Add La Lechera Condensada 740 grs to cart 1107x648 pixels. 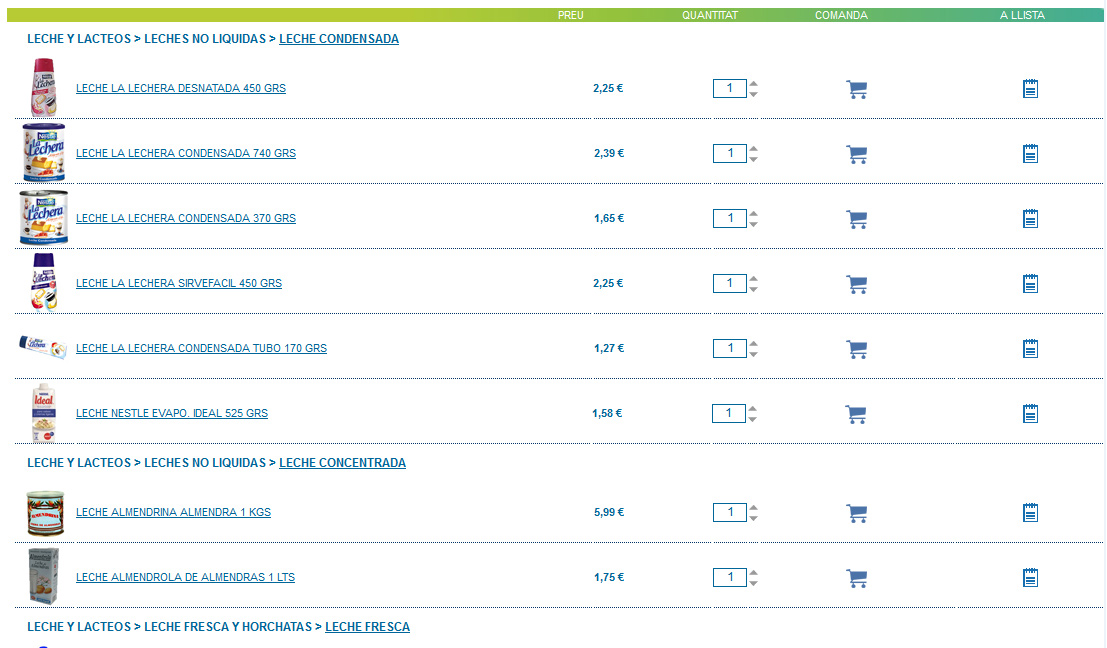point(856,155)
